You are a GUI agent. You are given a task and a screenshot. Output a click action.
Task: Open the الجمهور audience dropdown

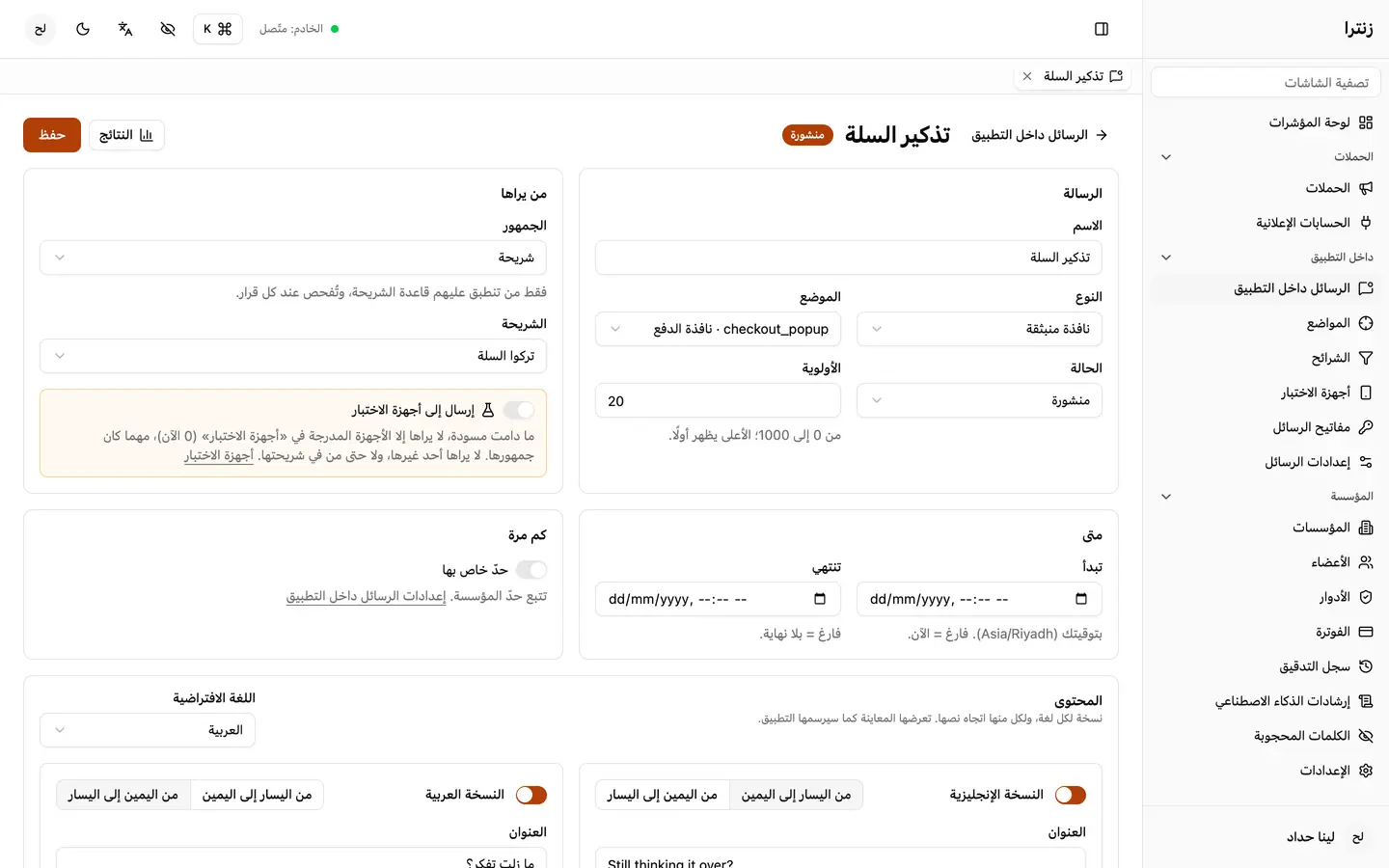point(293,258)
